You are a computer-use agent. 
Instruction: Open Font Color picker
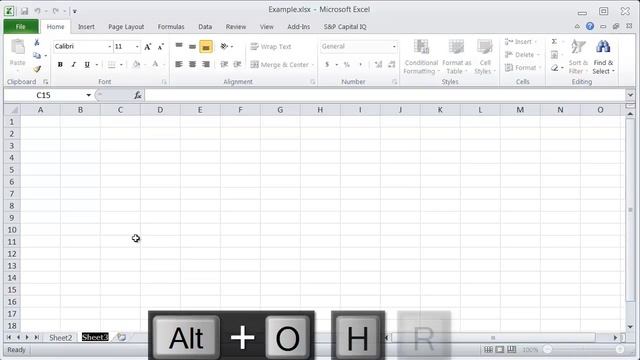[155, 64]
